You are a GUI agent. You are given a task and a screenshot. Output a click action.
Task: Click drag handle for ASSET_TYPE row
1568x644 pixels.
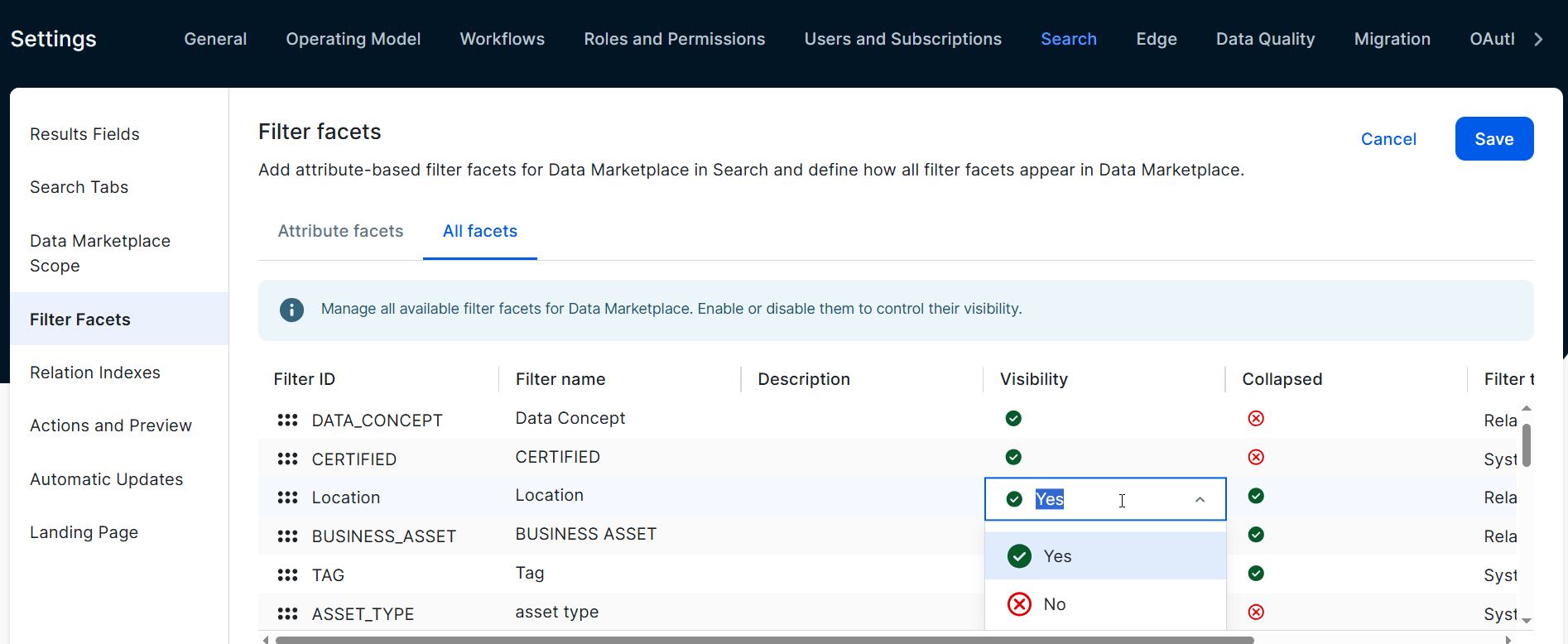coord(287,613)
